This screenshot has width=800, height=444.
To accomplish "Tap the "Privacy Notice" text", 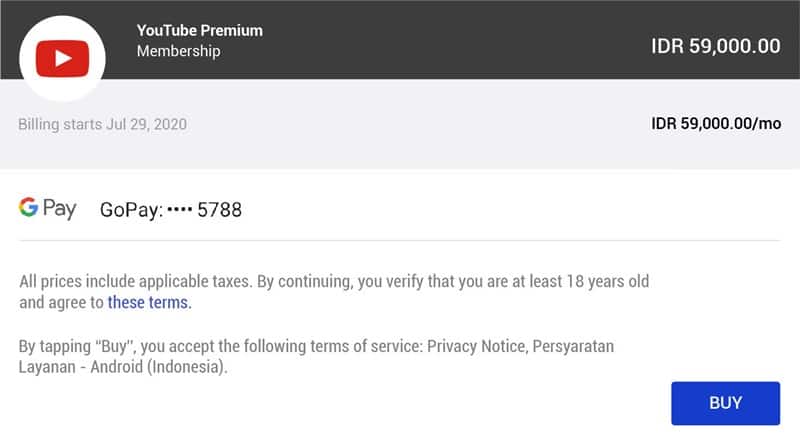I will [x=476, y=346].
